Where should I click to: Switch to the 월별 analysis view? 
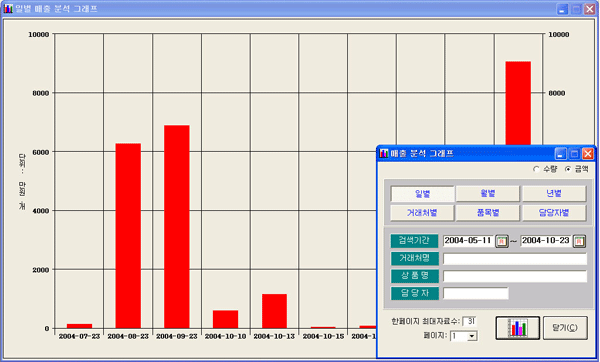(x=488, y=194)
